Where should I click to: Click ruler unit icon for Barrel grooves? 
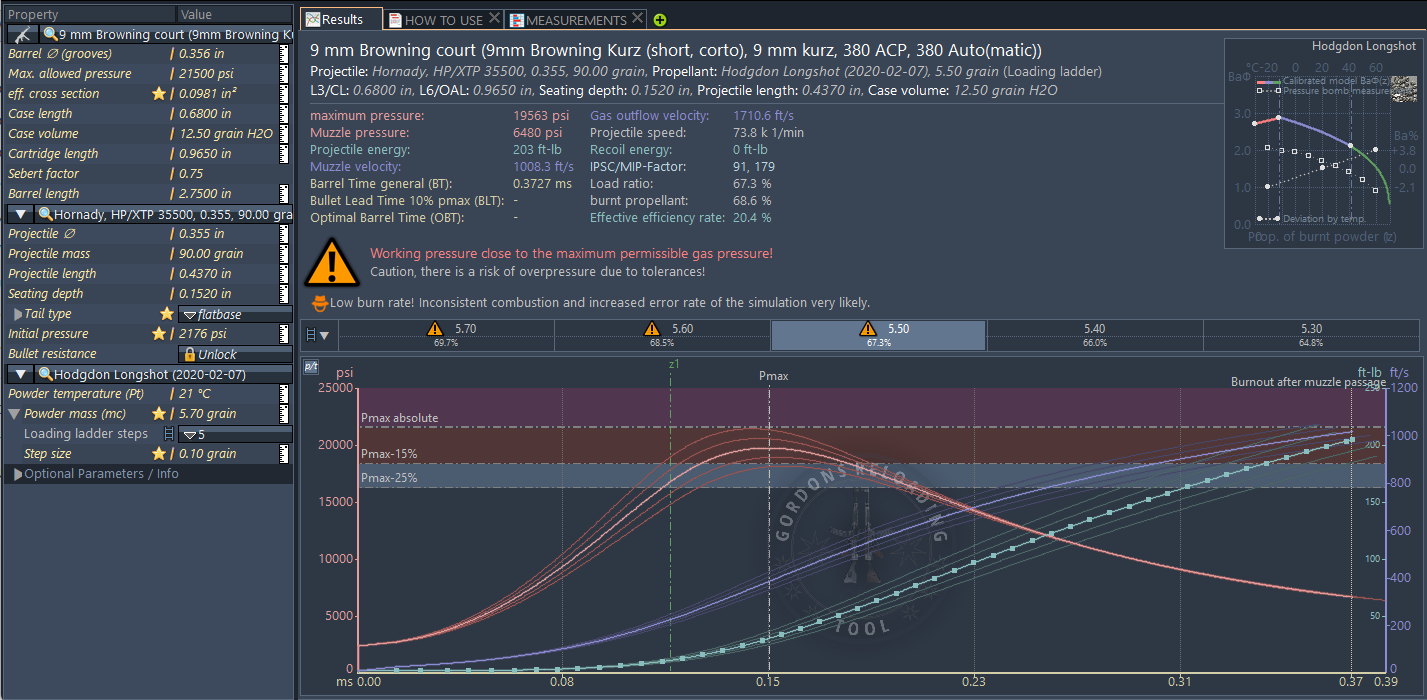(284, 54)
